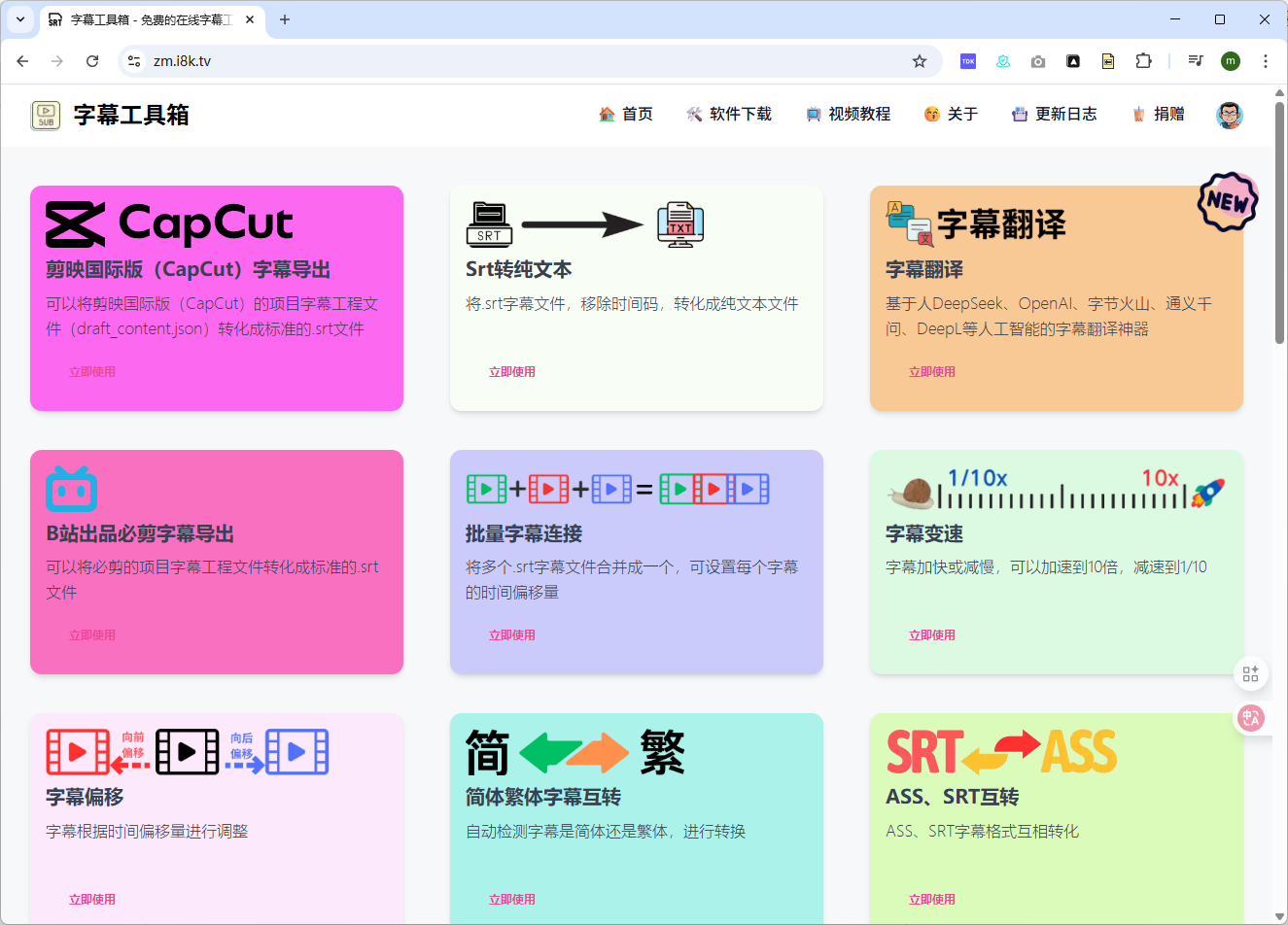The width and height of the screenshot is (1288, 925).
Task: Open a new tab with the plus button
Action: click(x=285, y=19)
